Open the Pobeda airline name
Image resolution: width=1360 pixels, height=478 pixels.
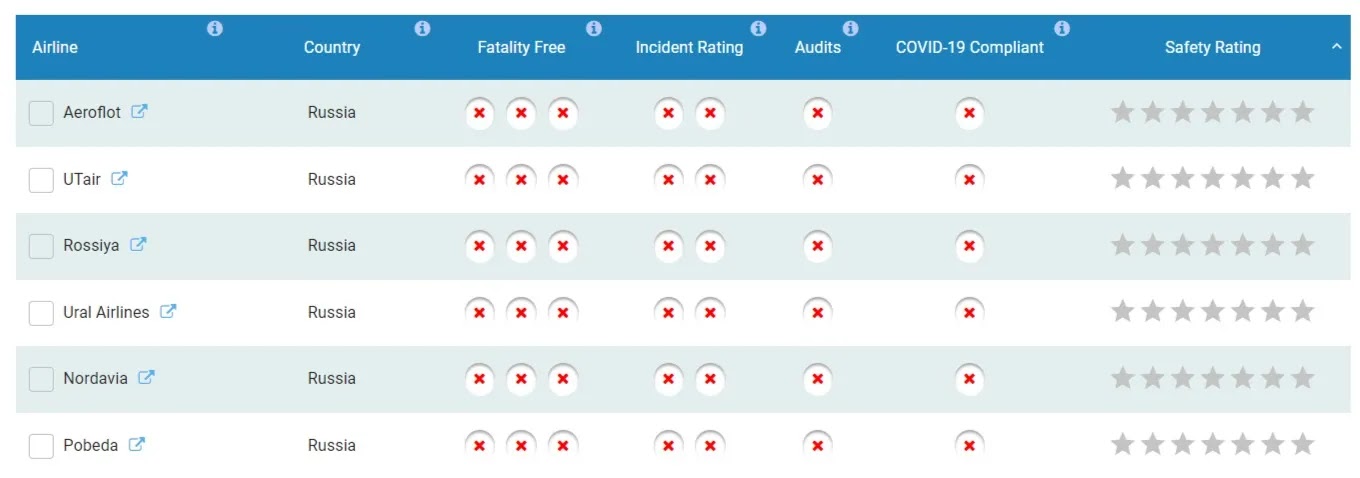point(90,445)
